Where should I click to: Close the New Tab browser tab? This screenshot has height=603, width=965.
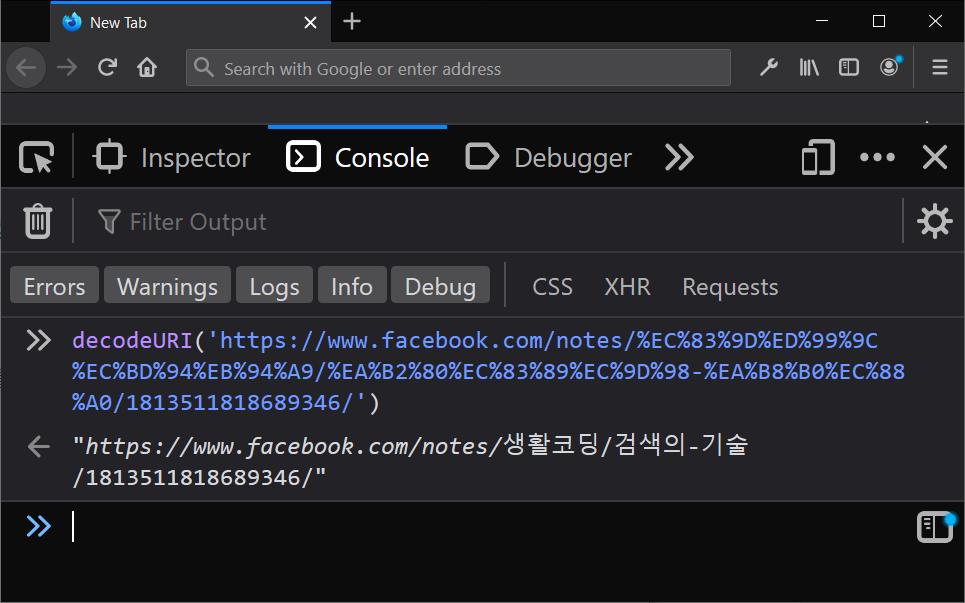pos(311,23)
